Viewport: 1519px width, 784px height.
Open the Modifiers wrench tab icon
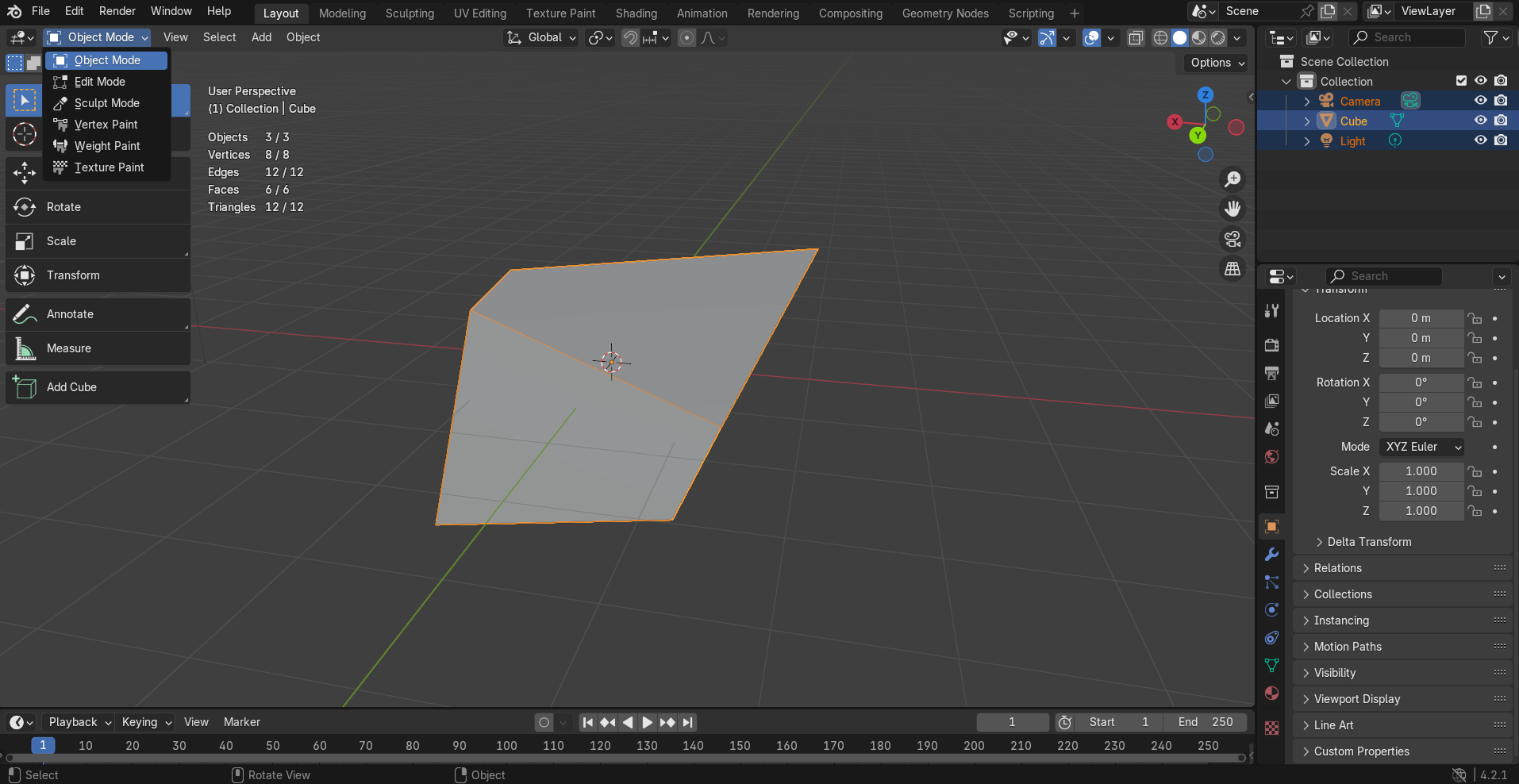[x=1271, y=554]
